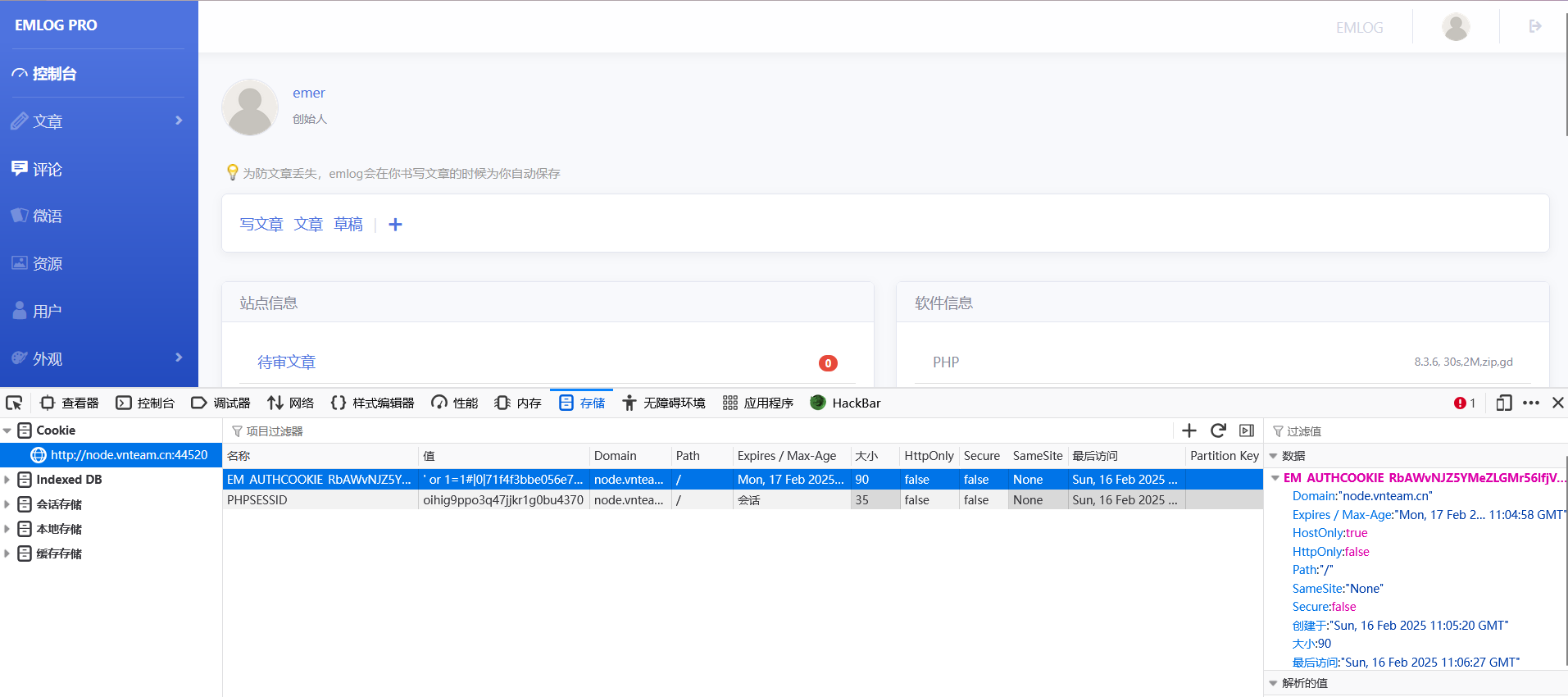Click the 写文章 shortcut link
The width and height of the screenshot is (1568, 697).
261,224
